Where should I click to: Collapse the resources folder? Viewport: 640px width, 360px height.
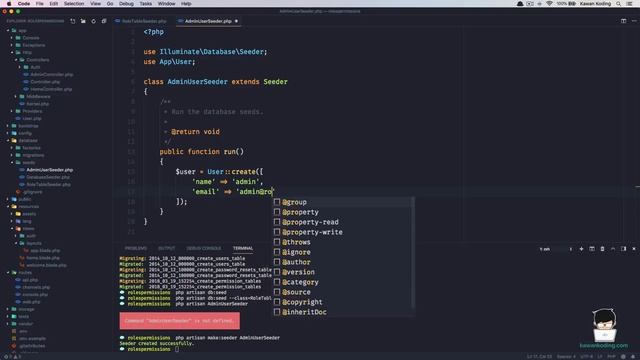pos(8,207)
